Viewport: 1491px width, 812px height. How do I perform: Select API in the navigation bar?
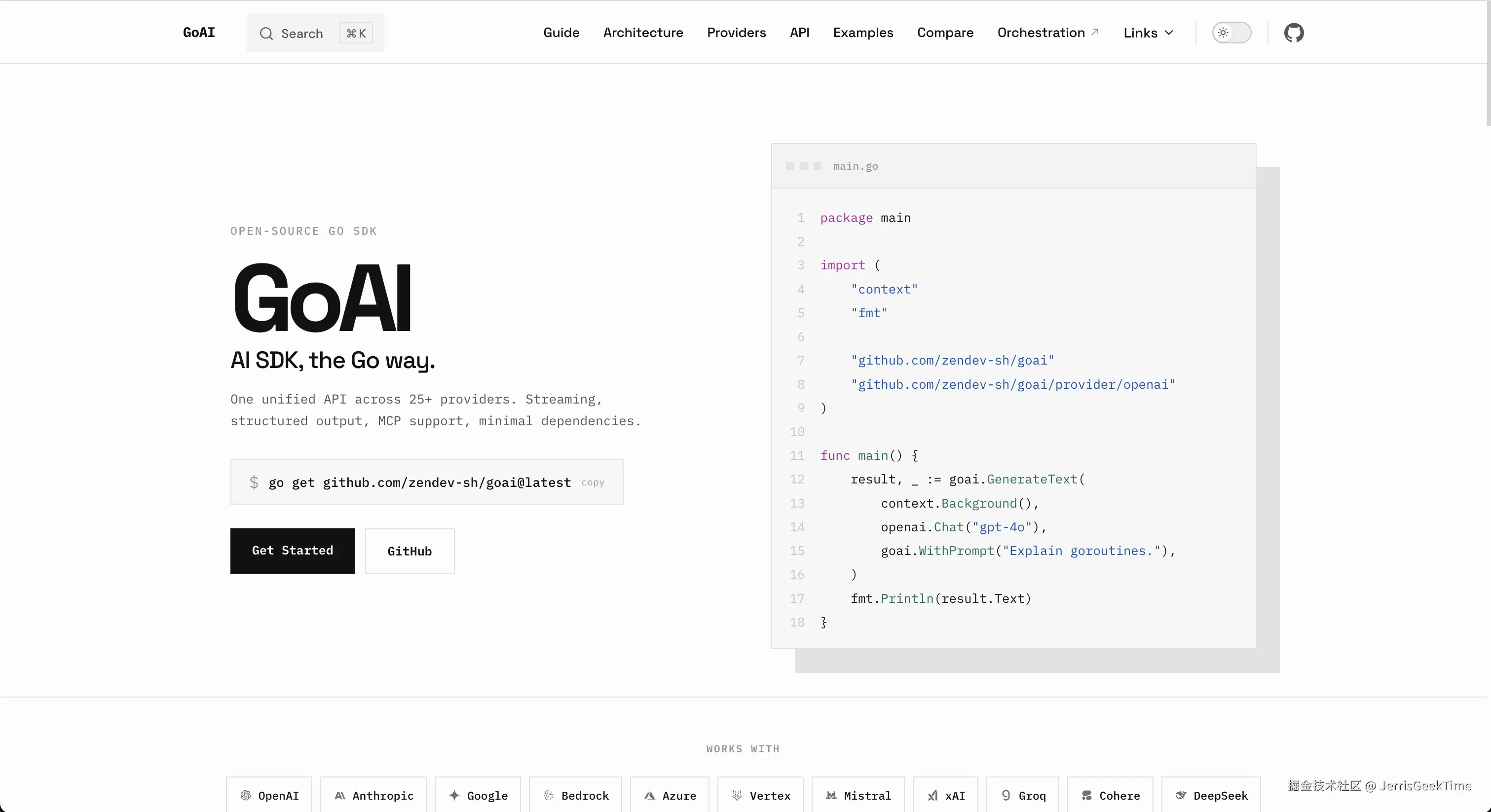click(799, 33)
